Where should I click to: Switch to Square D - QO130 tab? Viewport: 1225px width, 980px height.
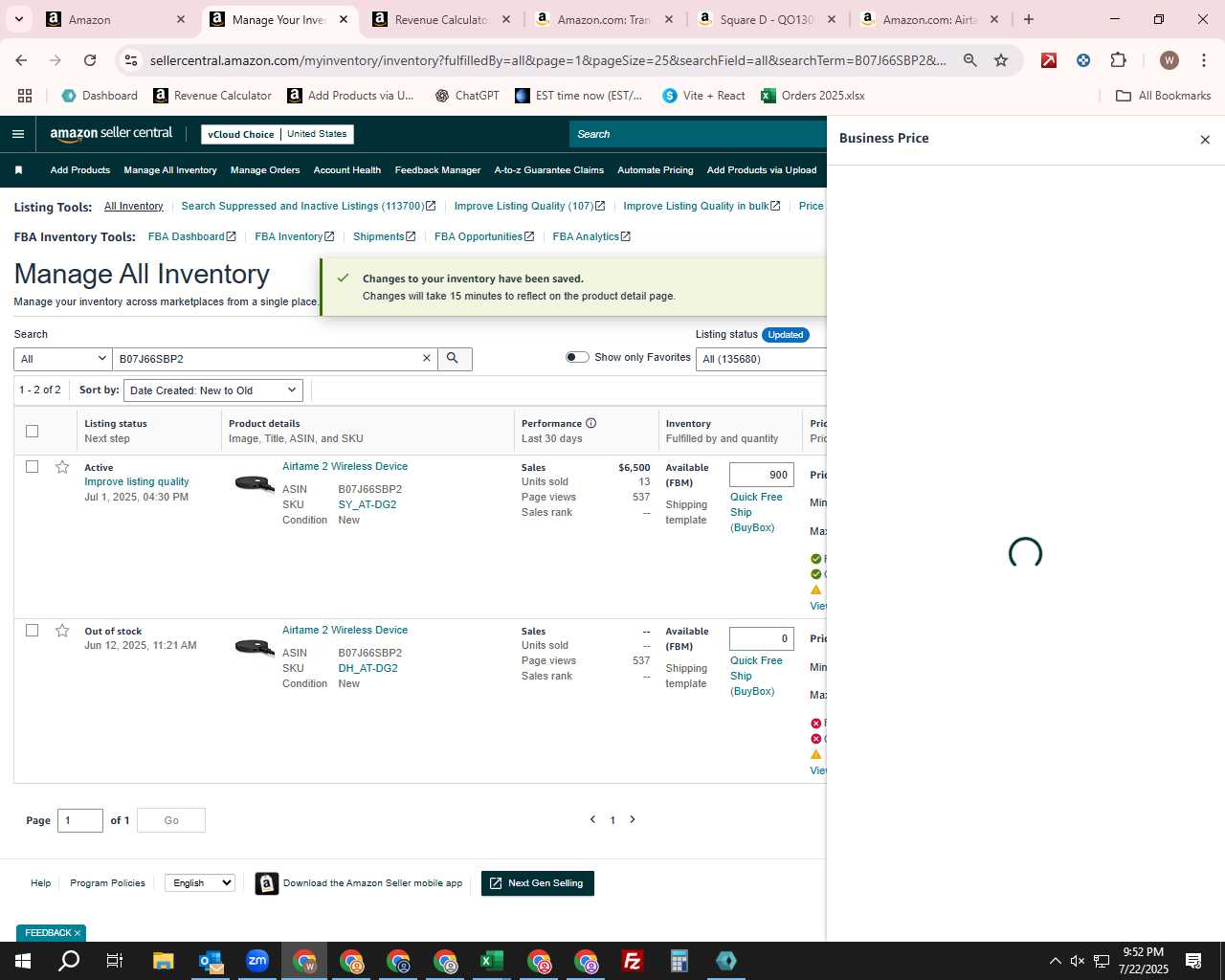click(x=768, y=19)
